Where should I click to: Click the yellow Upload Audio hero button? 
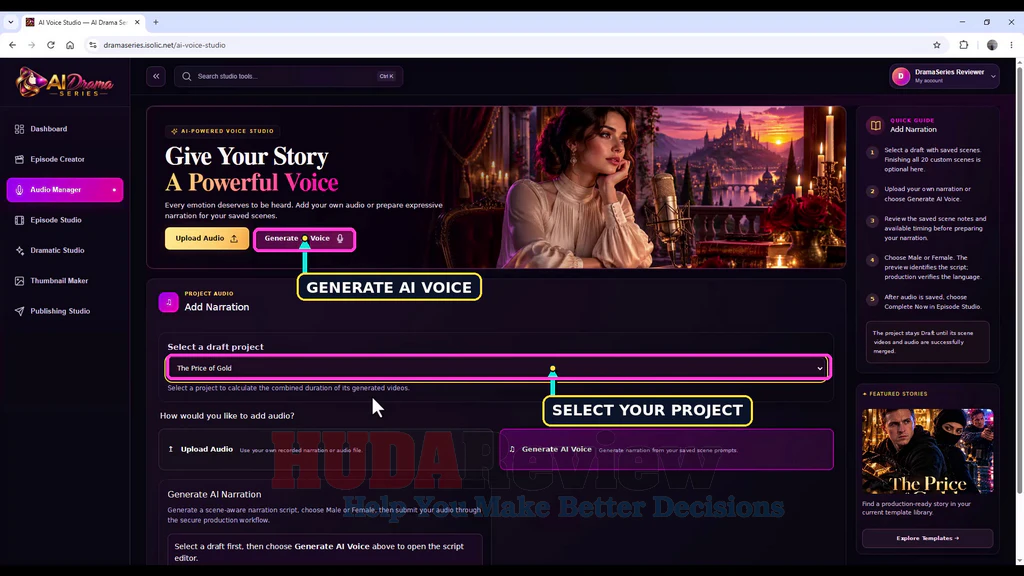[206, 238]
